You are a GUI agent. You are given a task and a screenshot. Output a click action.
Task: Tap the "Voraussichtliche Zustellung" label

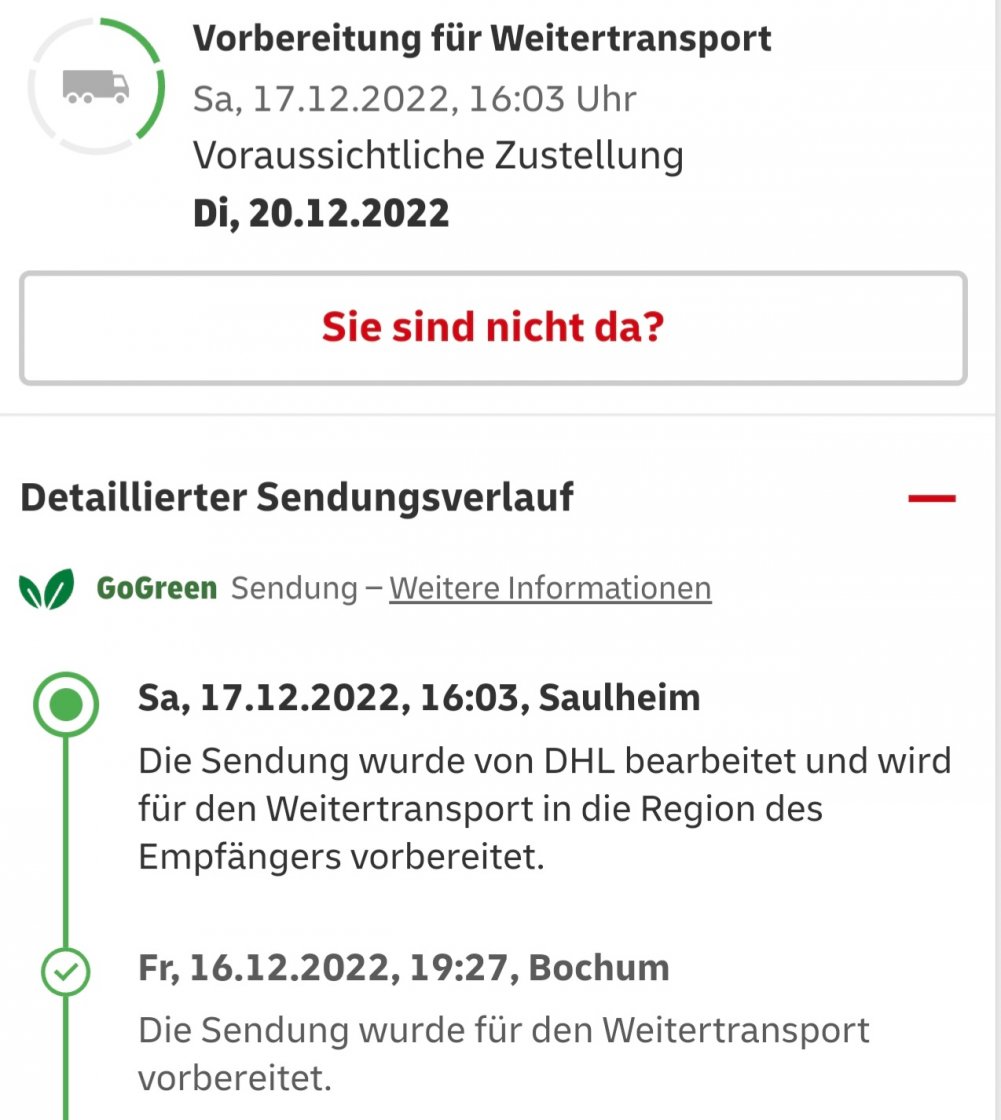(438, 156)
